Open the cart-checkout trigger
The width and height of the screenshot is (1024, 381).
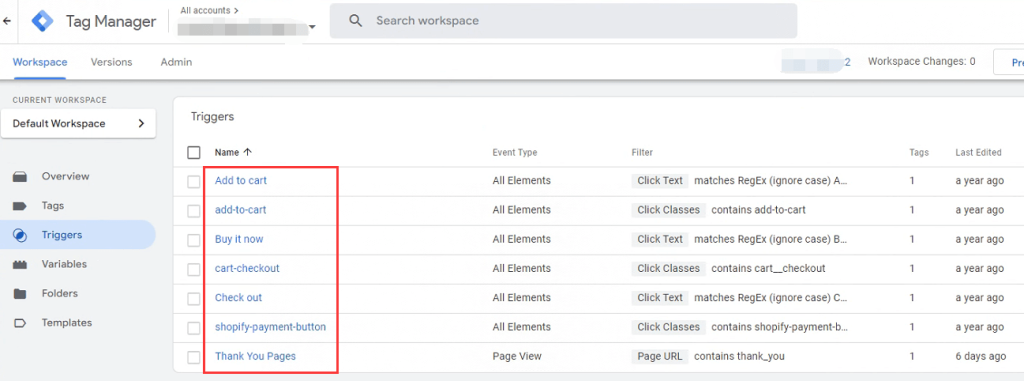coord(247,269)
